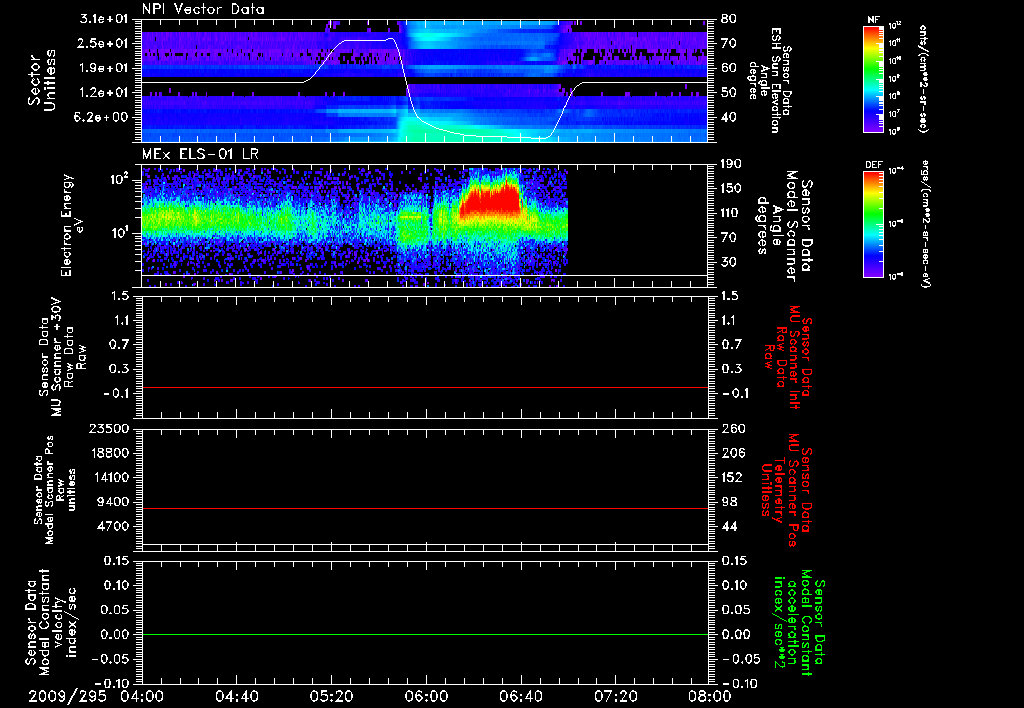
Task: Click the 98 telemetry tick label
Action: (x=728, y=502)
